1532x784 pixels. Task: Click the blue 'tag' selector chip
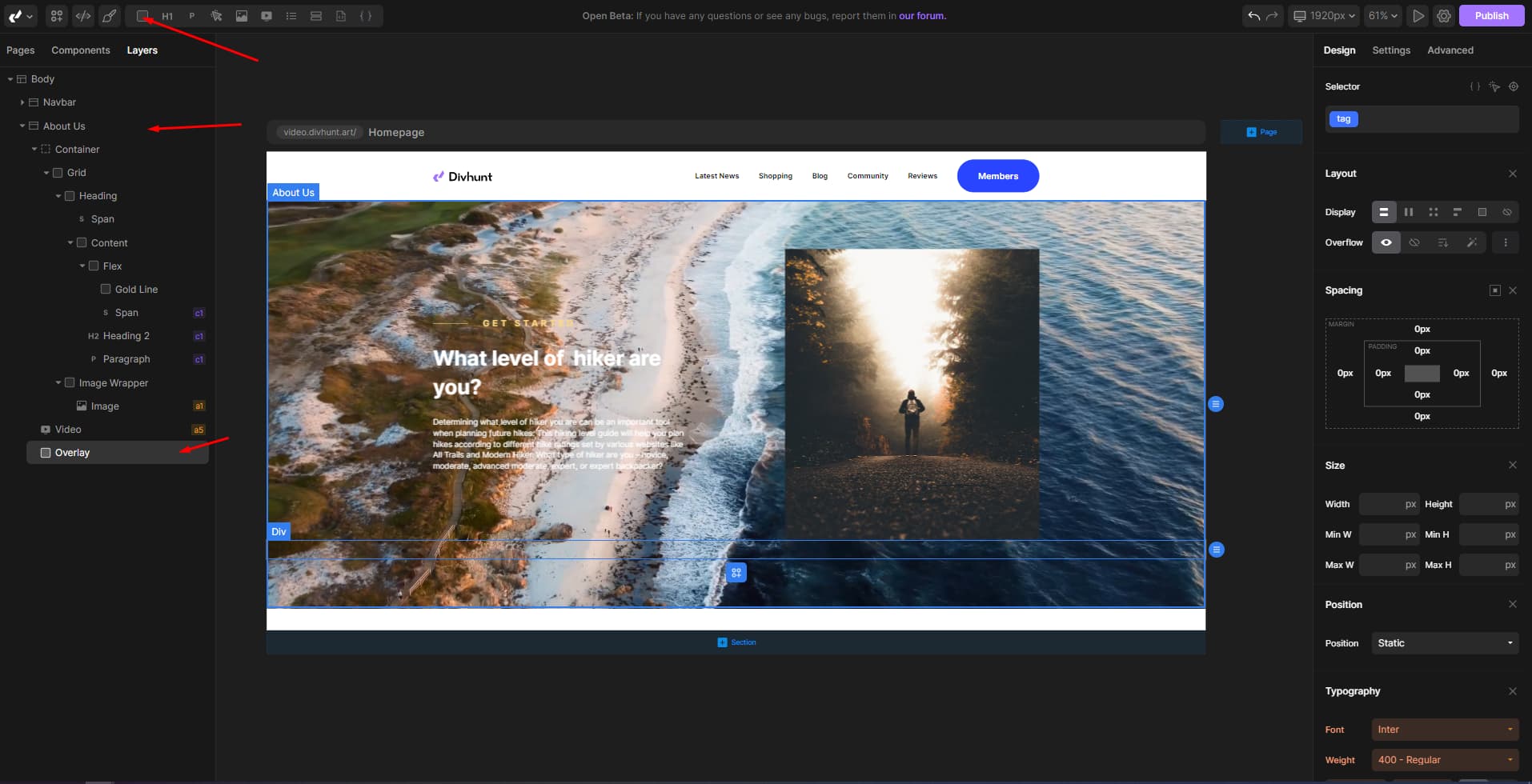click(1343, 119)
